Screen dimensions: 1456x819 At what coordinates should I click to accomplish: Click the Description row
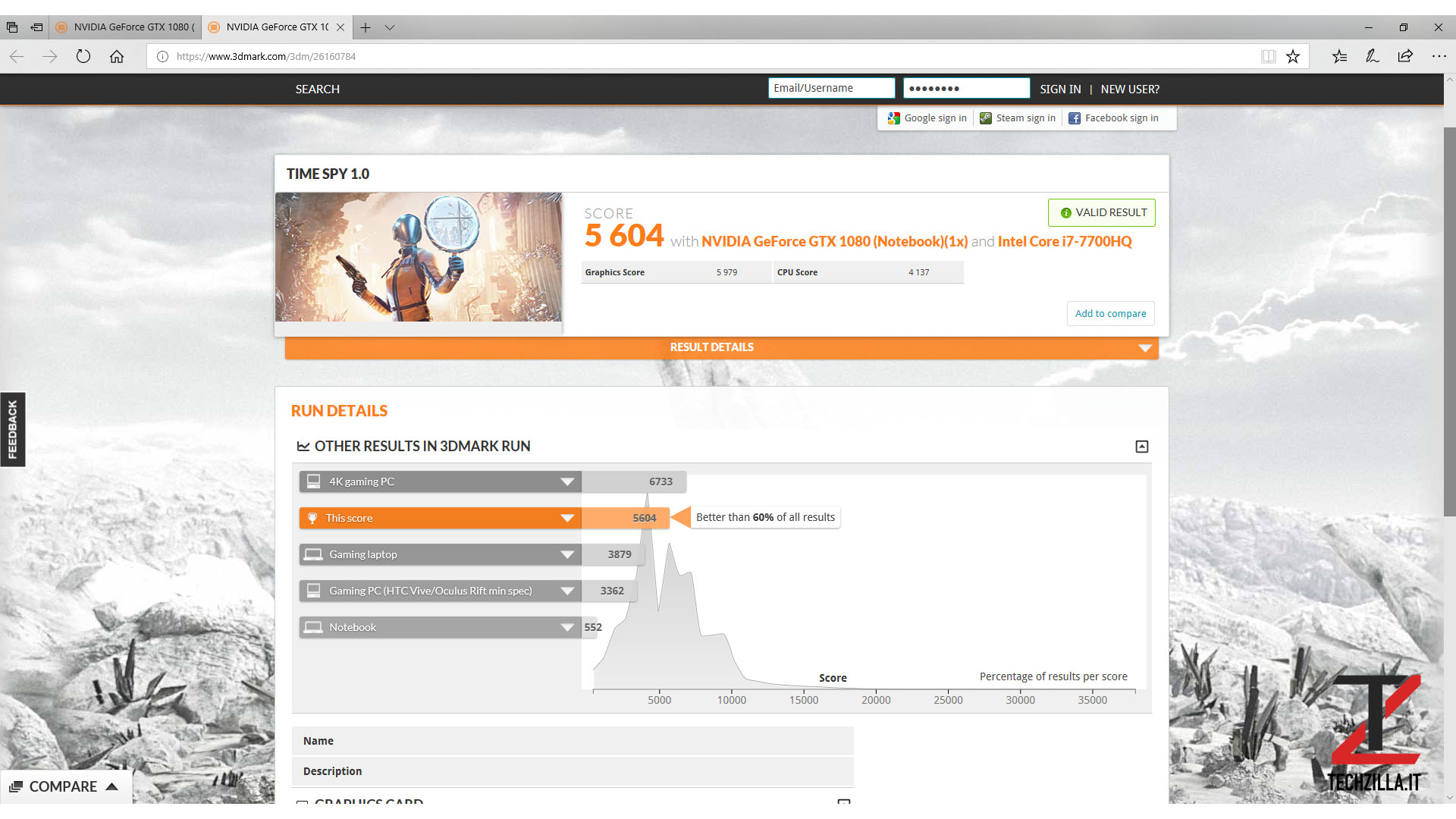pyautogui.click(x=573, y=771)
